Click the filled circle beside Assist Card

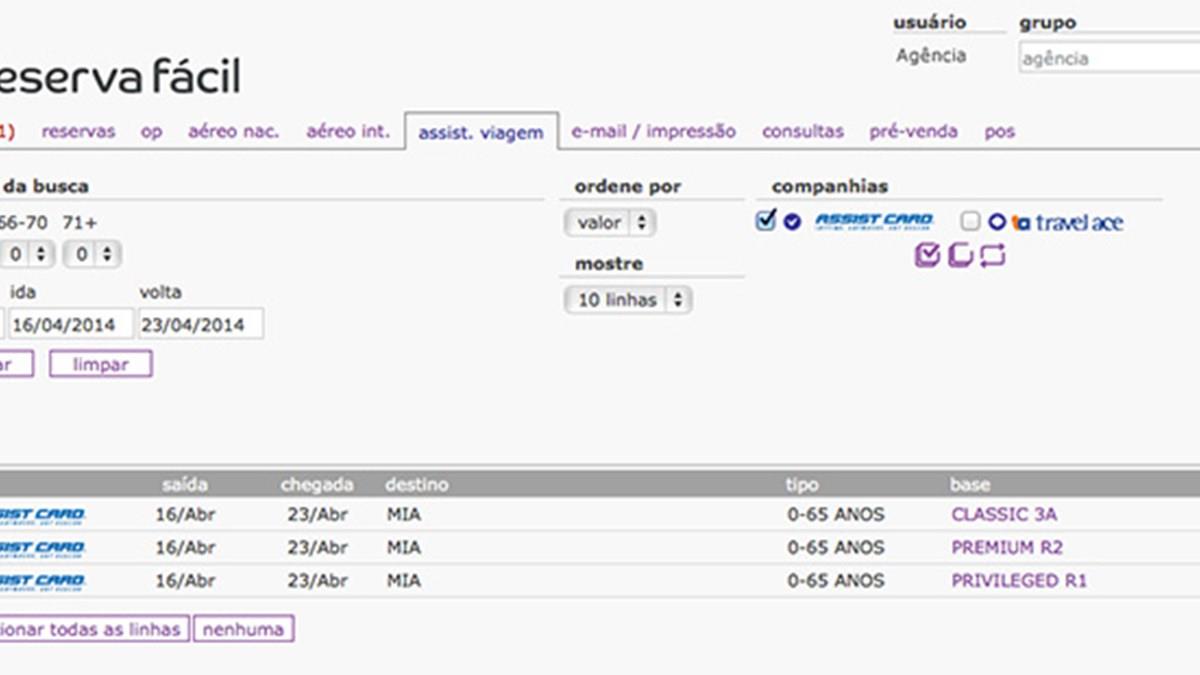click(792, 222)
